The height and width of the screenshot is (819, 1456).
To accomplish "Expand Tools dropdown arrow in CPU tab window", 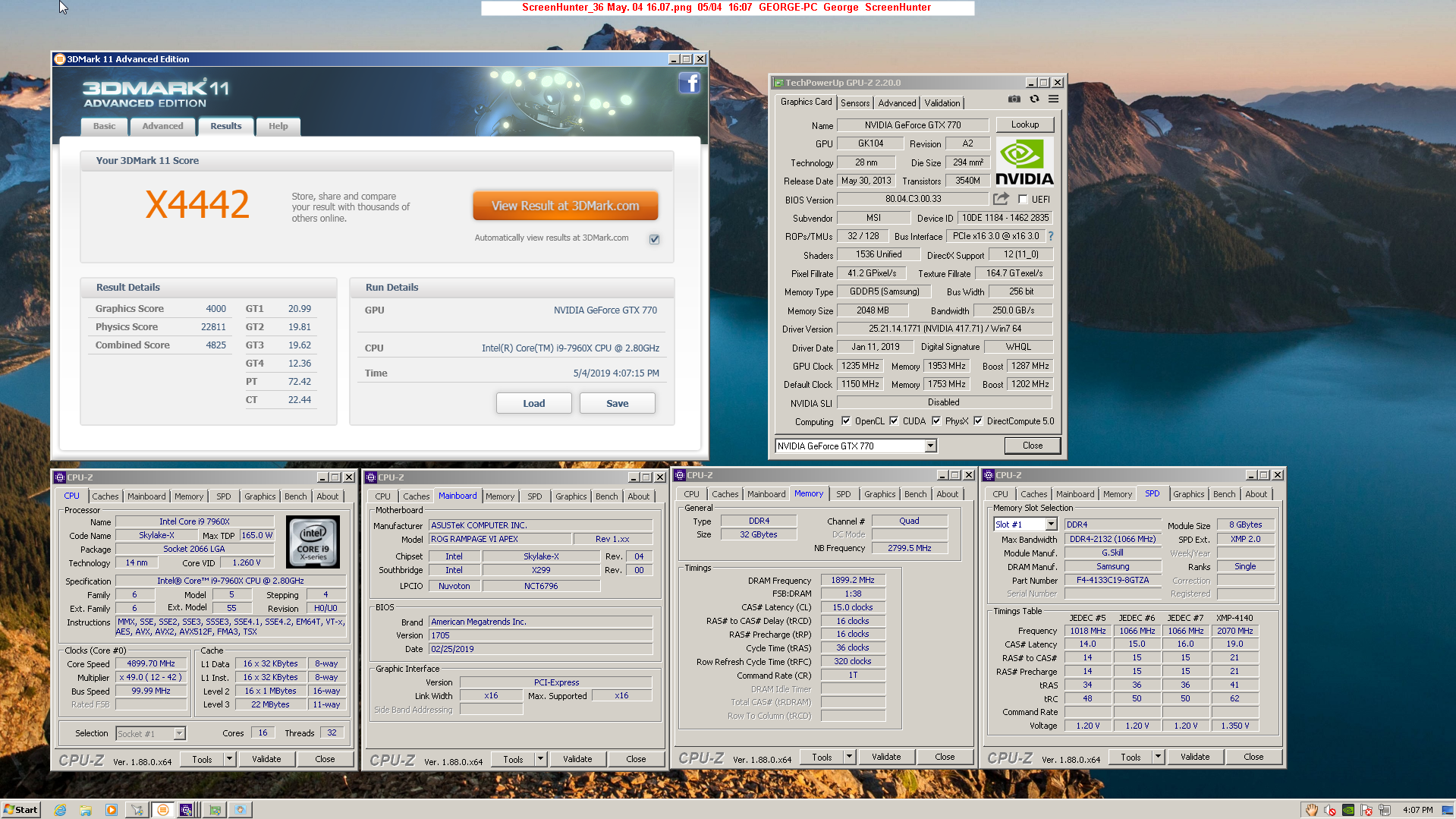I will pos(229,759).
